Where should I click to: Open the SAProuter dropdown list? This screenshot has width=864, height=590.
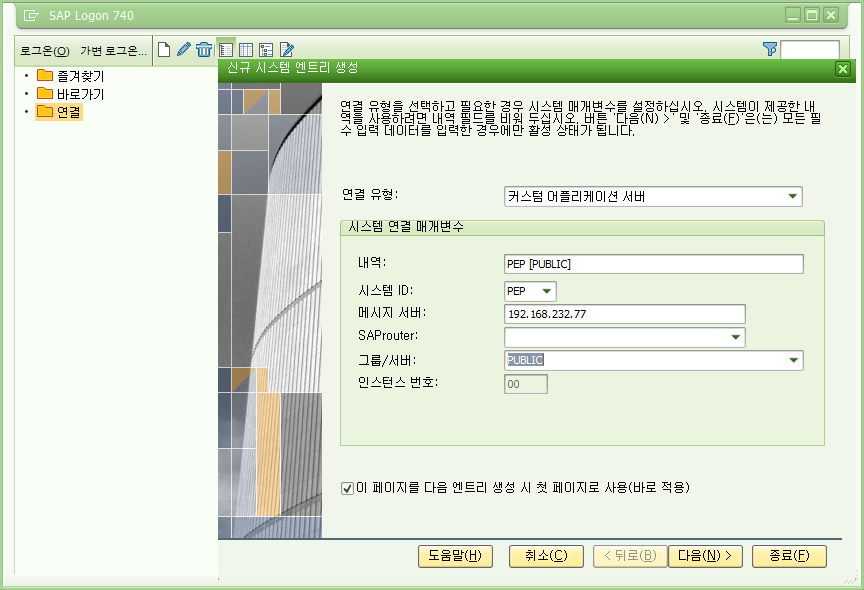(735, 338)
